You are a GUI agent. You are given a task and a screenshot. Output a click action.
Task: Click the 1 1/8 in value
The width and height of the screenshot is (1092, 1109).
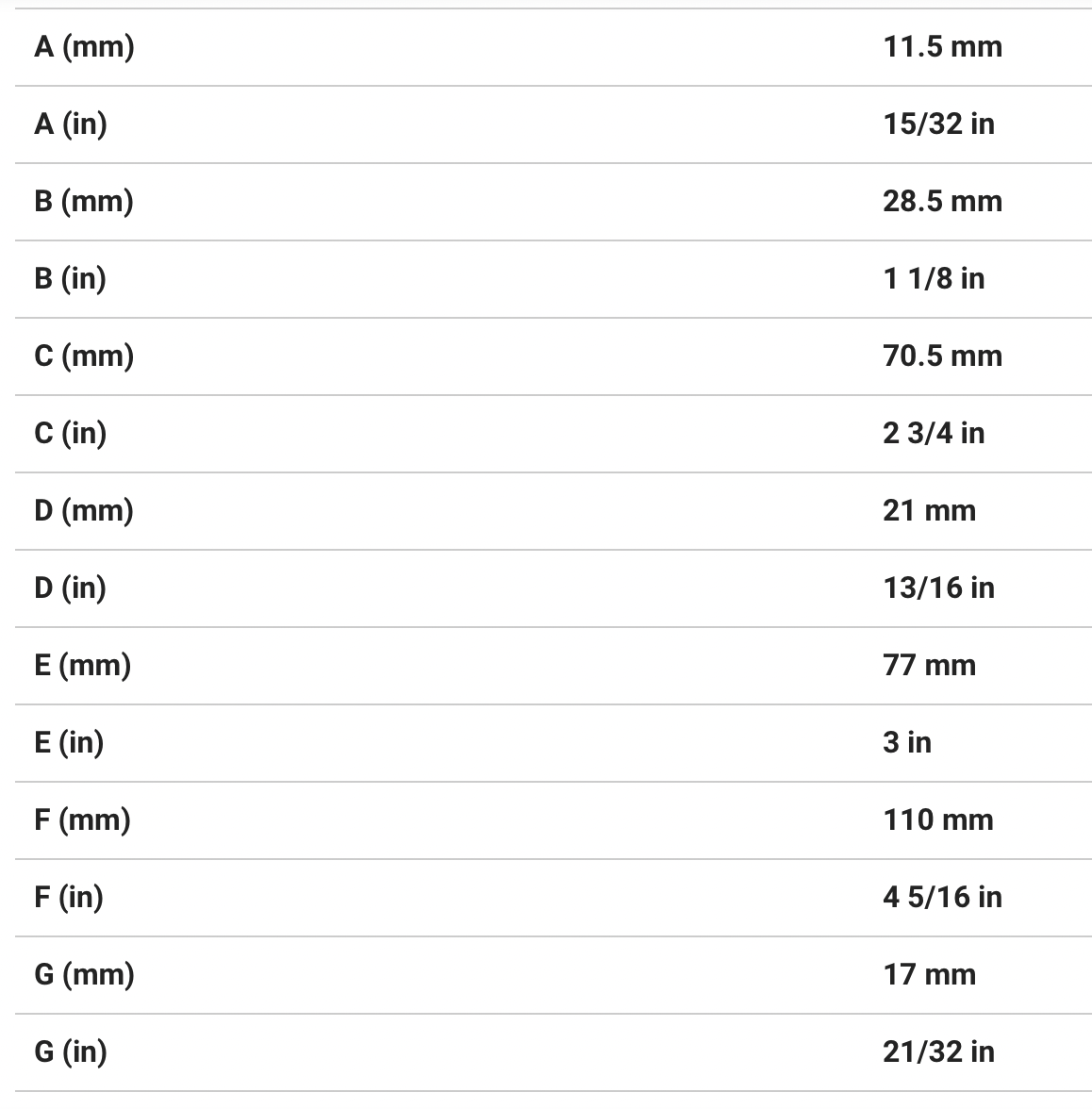934,278
